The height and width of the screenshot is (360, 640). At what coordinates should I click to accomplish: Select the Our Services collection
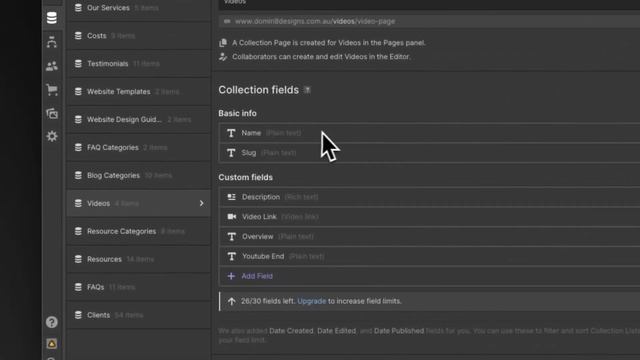click(x=138, y=8)
